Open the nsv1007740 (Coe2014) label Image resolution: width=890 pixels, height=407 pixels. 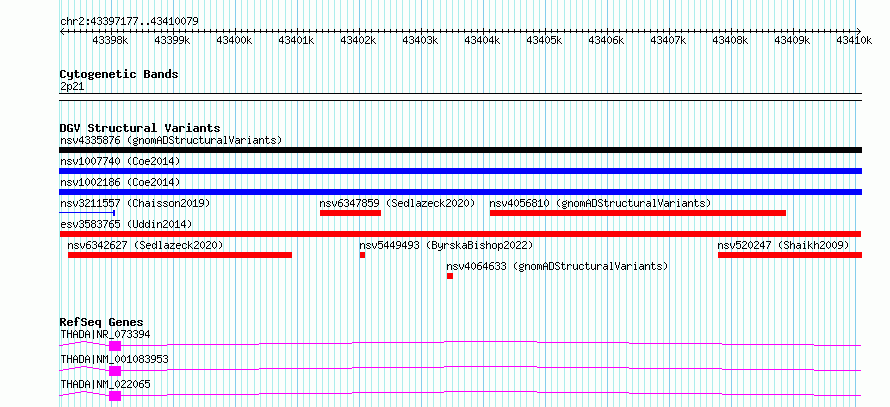pos(120,161)
